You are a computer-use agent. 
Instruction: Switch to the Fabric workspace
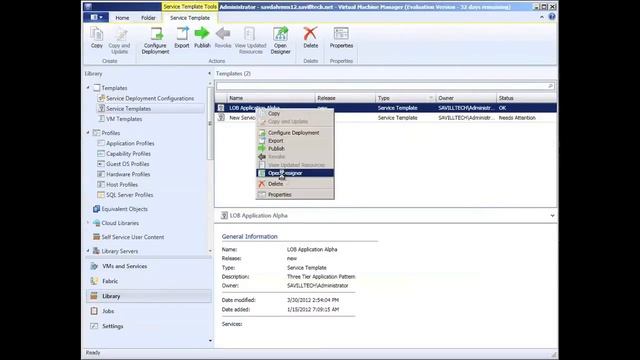point(149,281)
